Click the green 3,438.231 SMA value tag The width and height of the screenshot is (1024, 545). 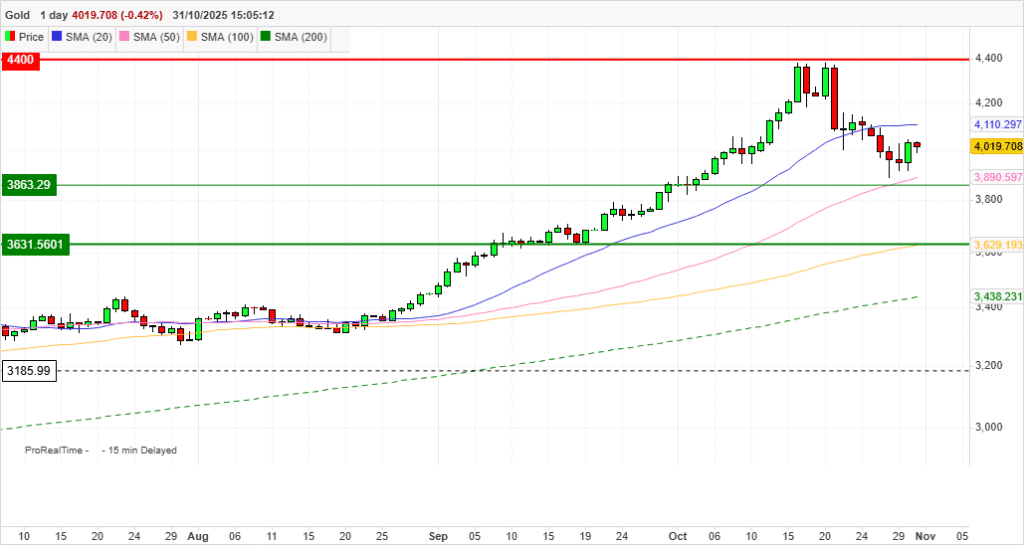pyautogui.click(x=997, y=297)
